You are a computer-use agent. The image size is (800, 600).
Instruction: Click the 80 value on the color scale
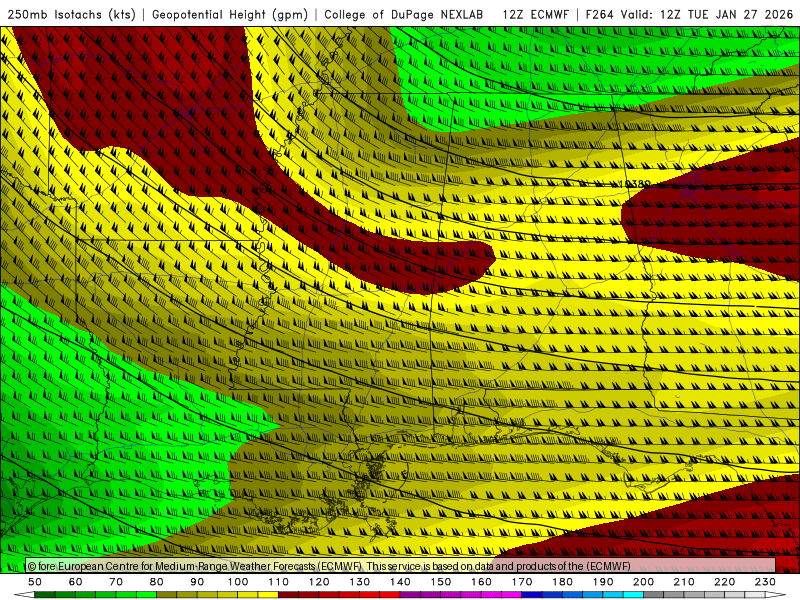pyautogui.click(x=157, y=582)
